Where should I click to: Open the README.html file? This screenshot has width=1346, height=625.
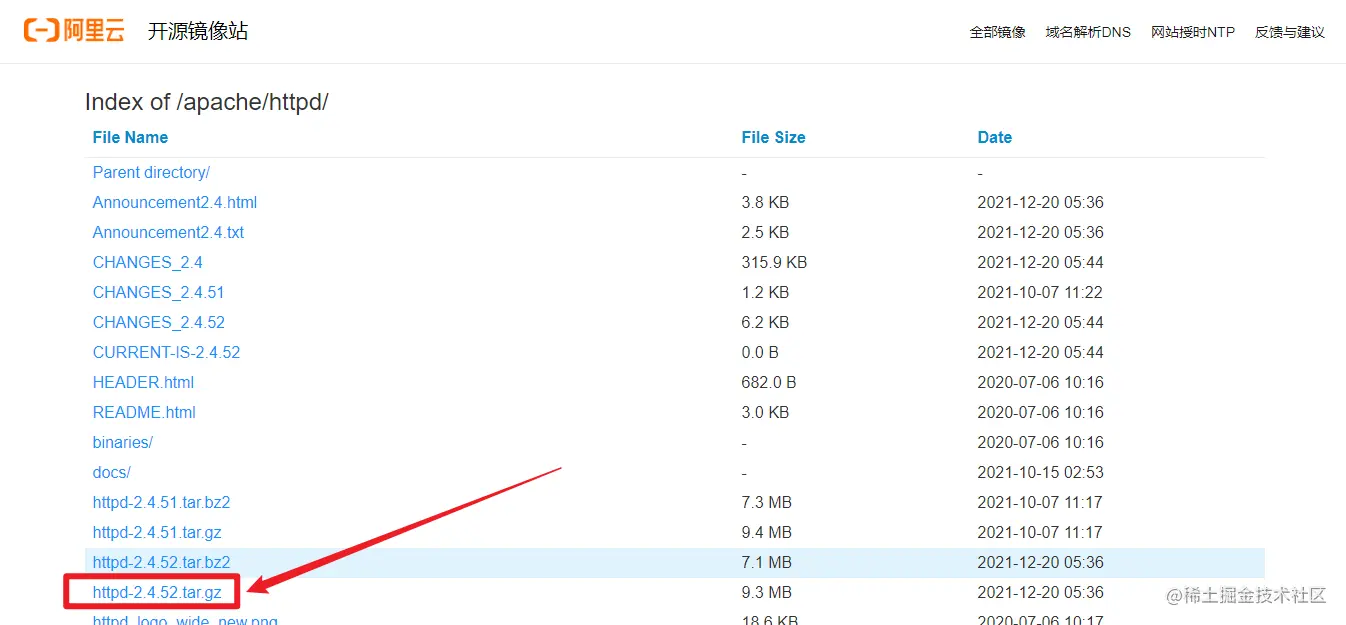point(144,412)
